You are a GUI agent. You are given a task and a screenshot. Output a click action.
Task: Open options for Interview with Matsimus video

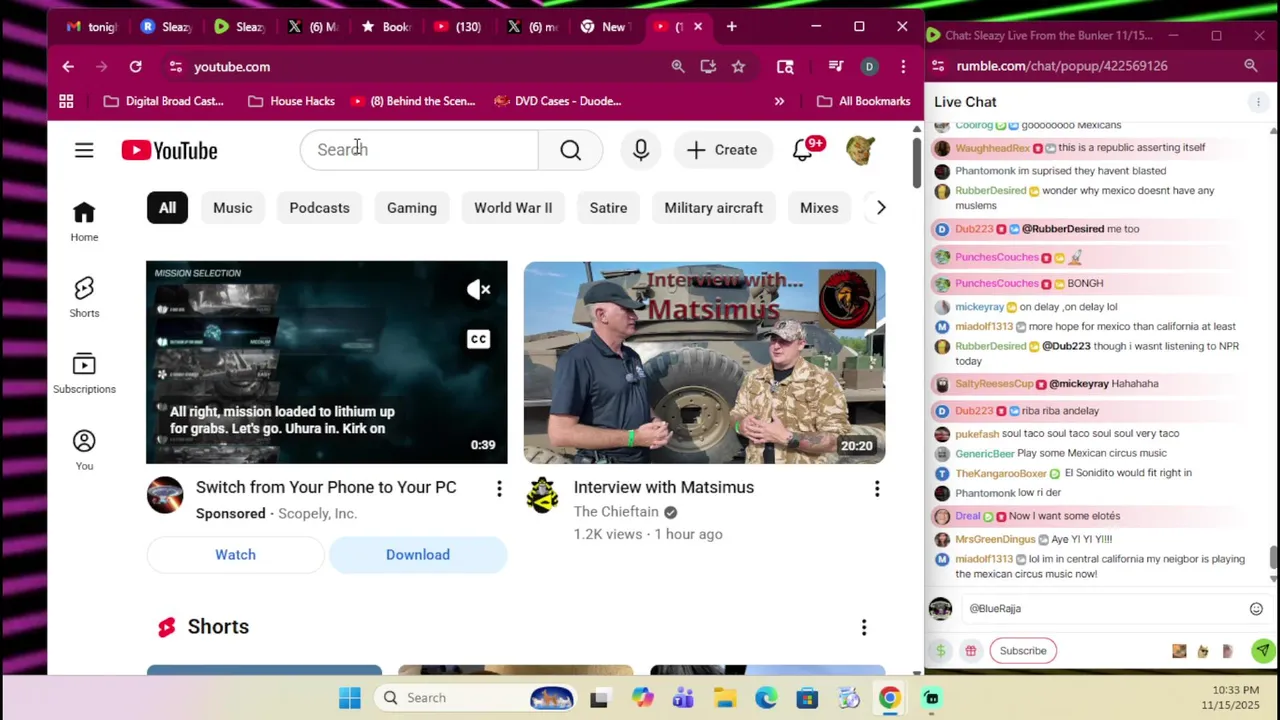point(877,488)
